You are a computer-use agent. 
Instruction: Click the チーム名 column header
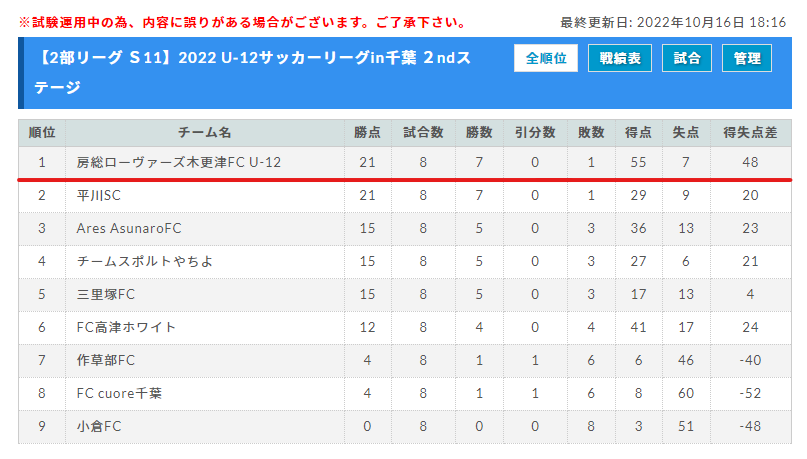(205, 133)
